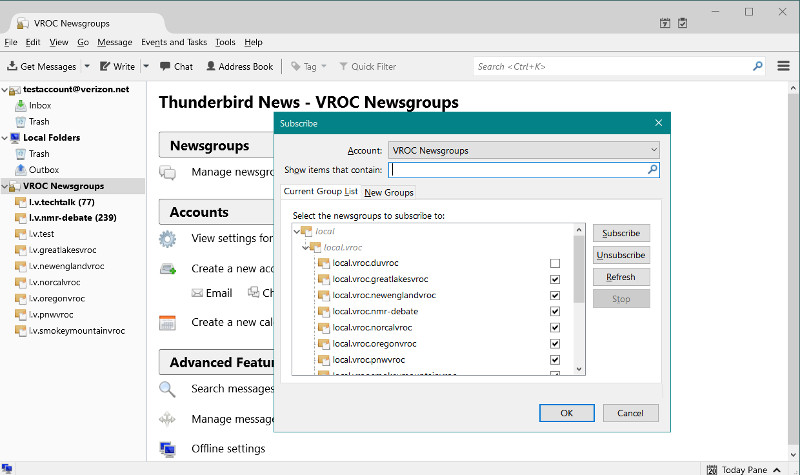This screenshot has height=475, width=800.
Task: Click the newsgroup list scrollbar down arrow
Action: tap(579, 369)
